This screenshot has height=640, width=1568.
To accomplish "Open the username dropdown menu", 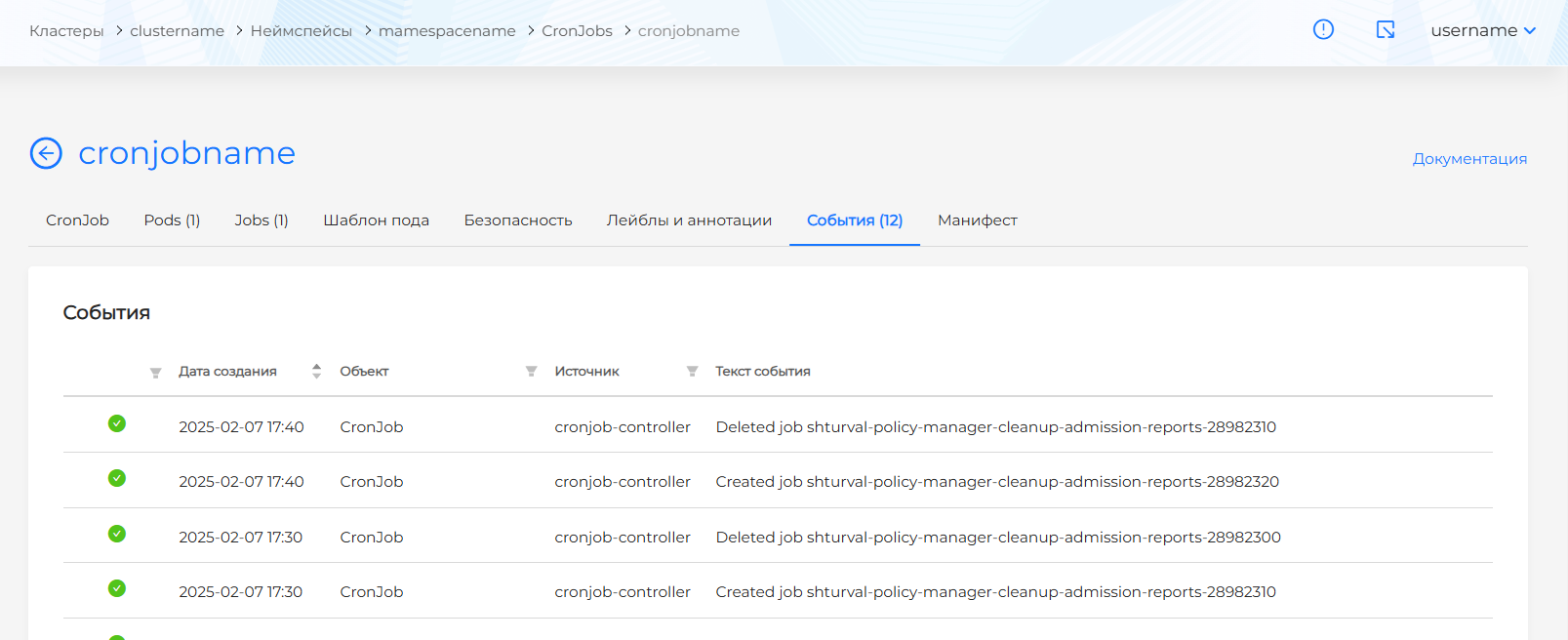I will (1482, 30).
